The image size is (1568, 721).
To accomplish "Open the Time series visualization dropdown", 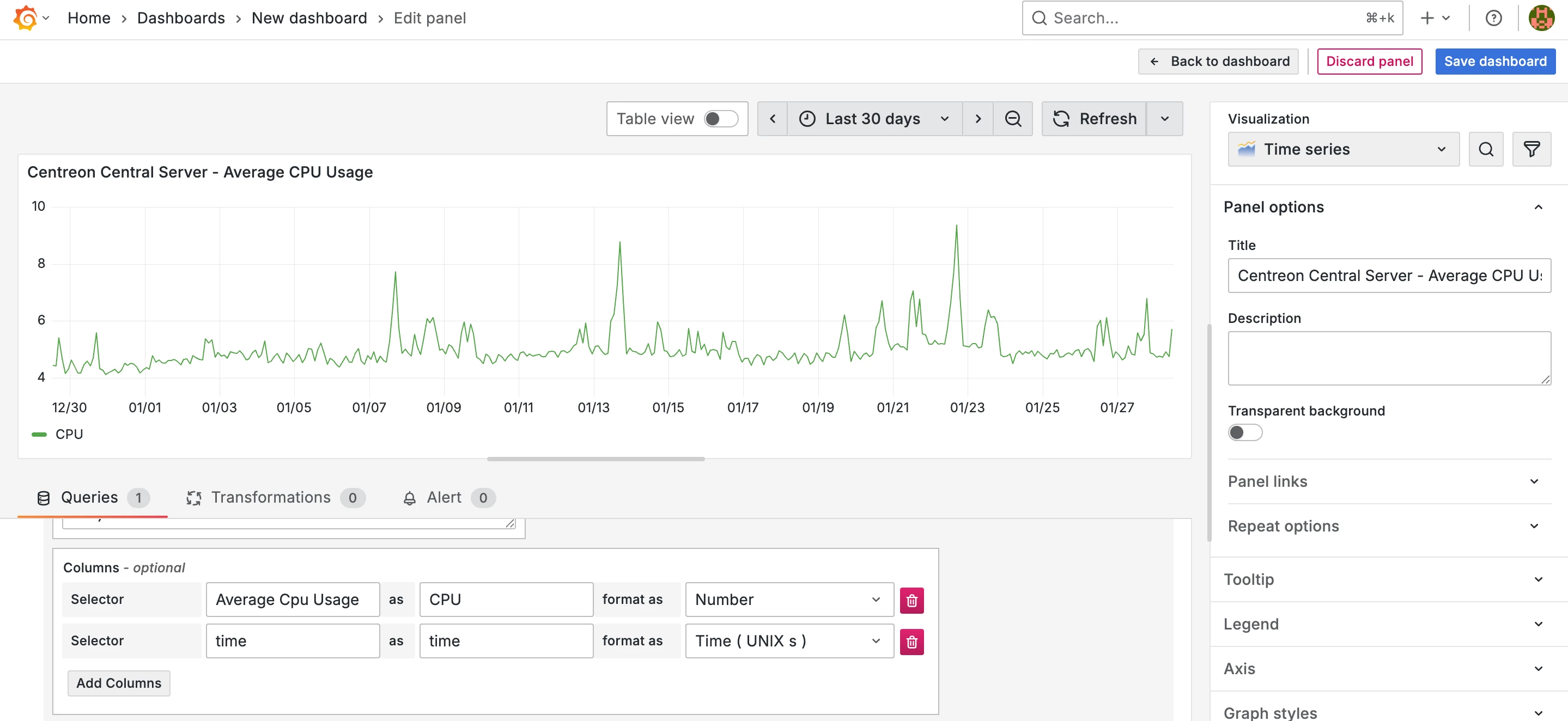I will [x=1343, y=149].
